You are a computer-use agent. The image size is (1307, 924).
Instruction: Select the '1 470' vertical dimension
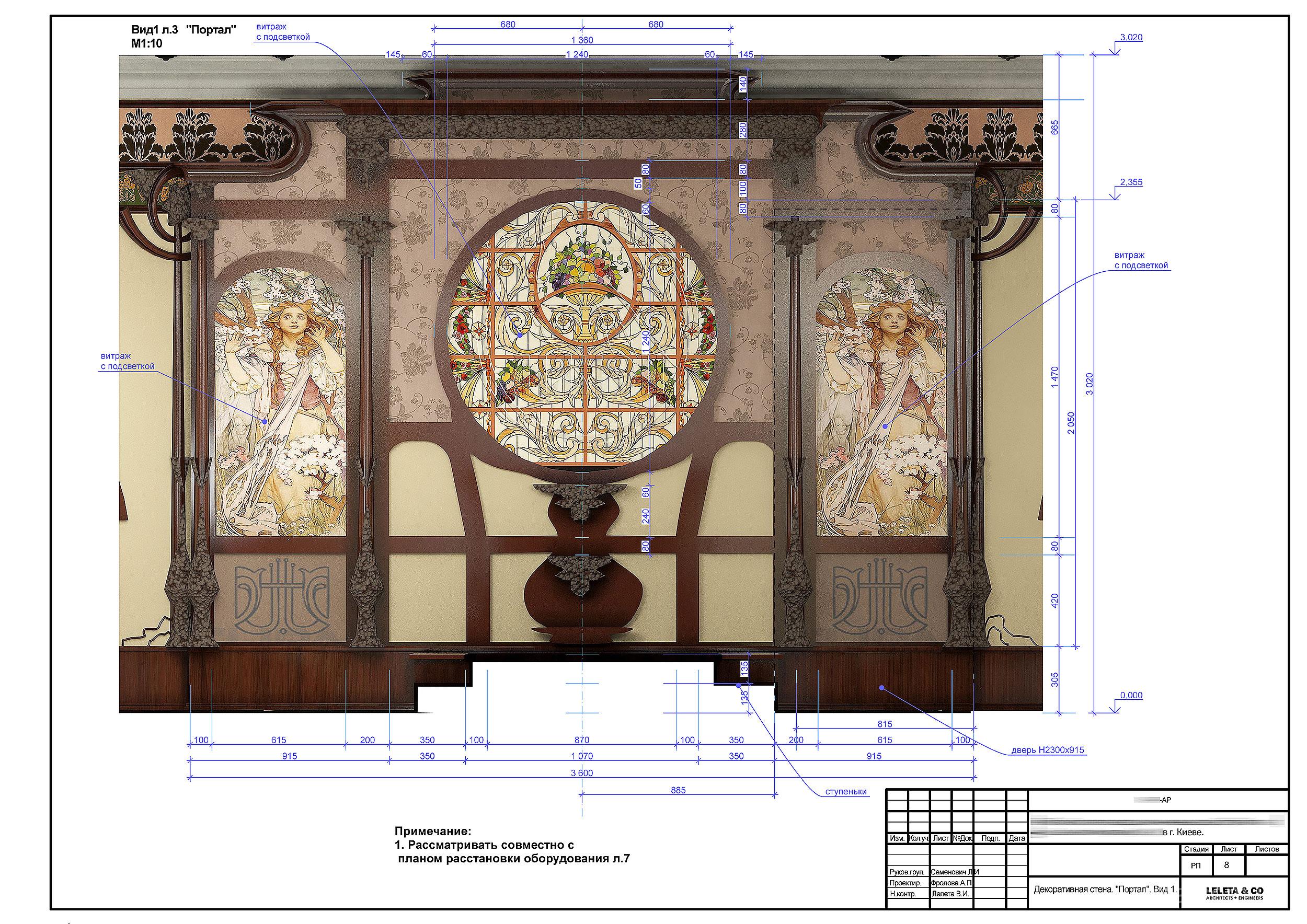point(1054,378)
